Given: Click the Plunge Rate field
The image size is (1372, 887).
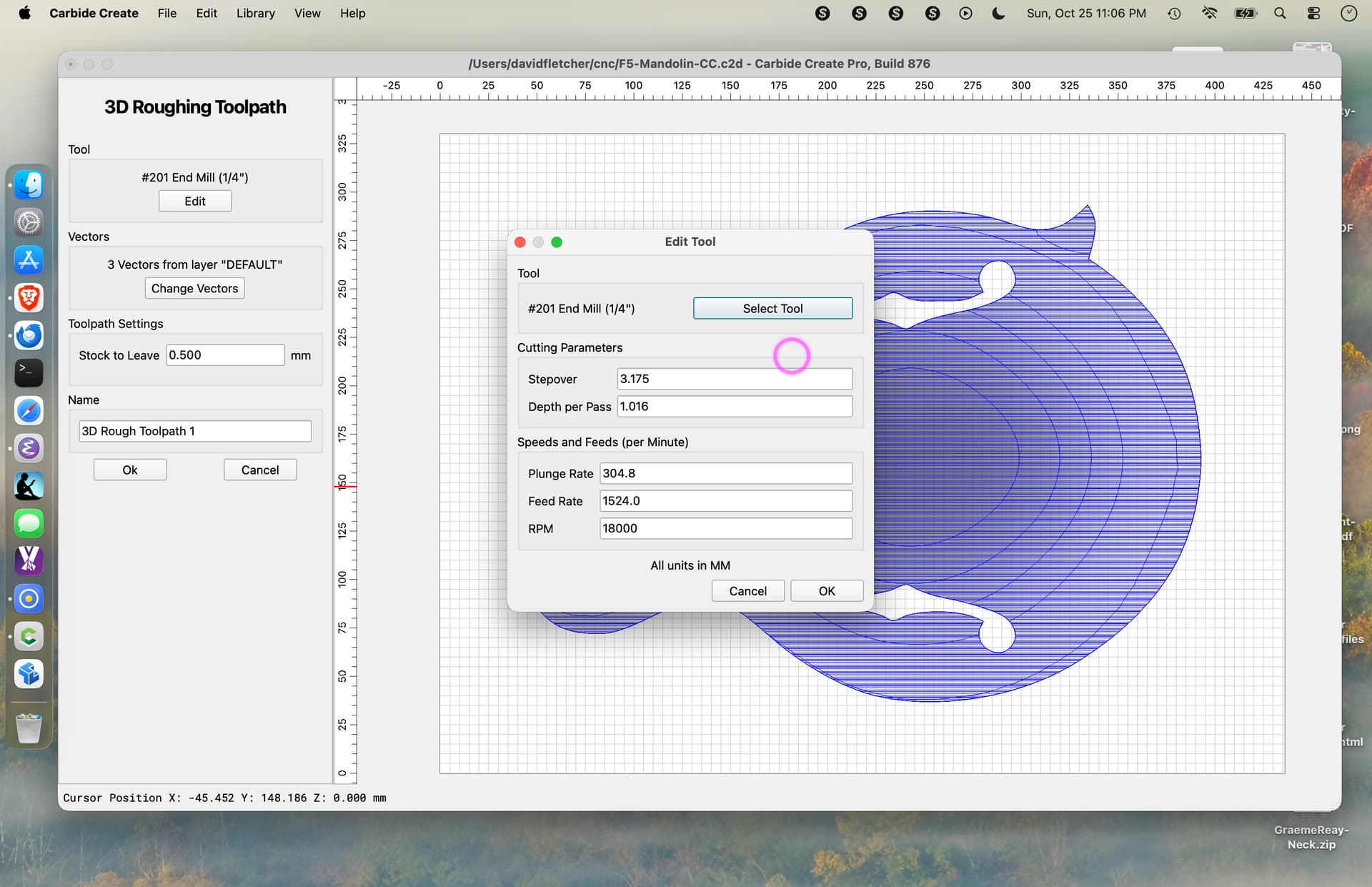Looking at the screenshot, I should (x=726, y=473).
